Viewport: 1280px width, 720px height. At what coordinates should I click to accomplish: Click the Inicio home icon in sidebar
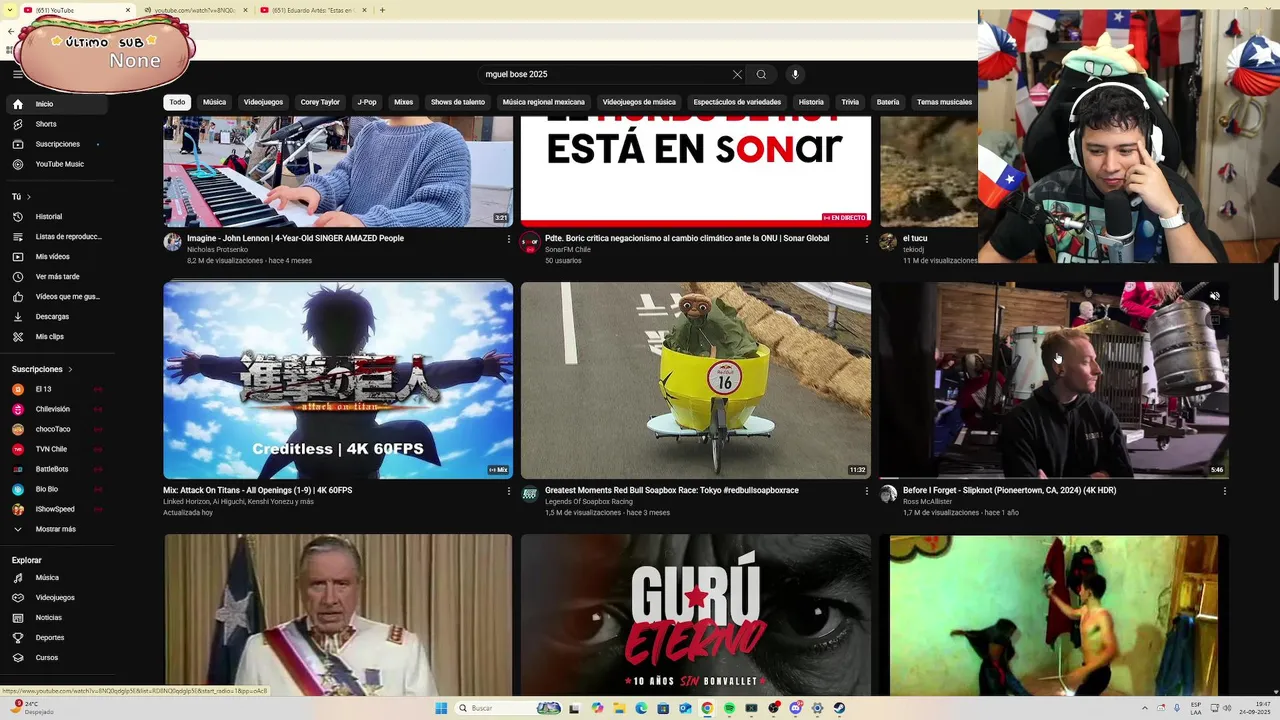18,104
